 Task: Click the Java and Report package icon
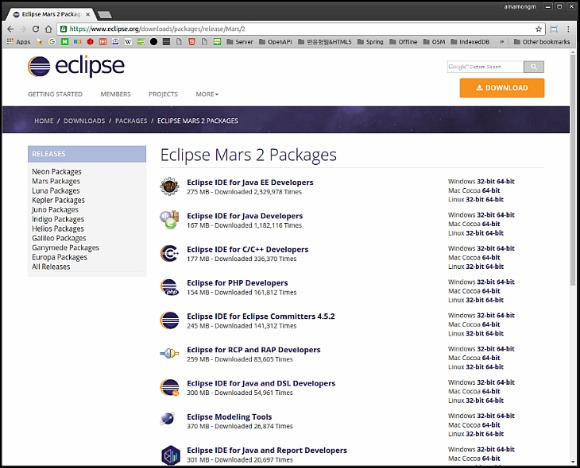[x=171, y=455]
